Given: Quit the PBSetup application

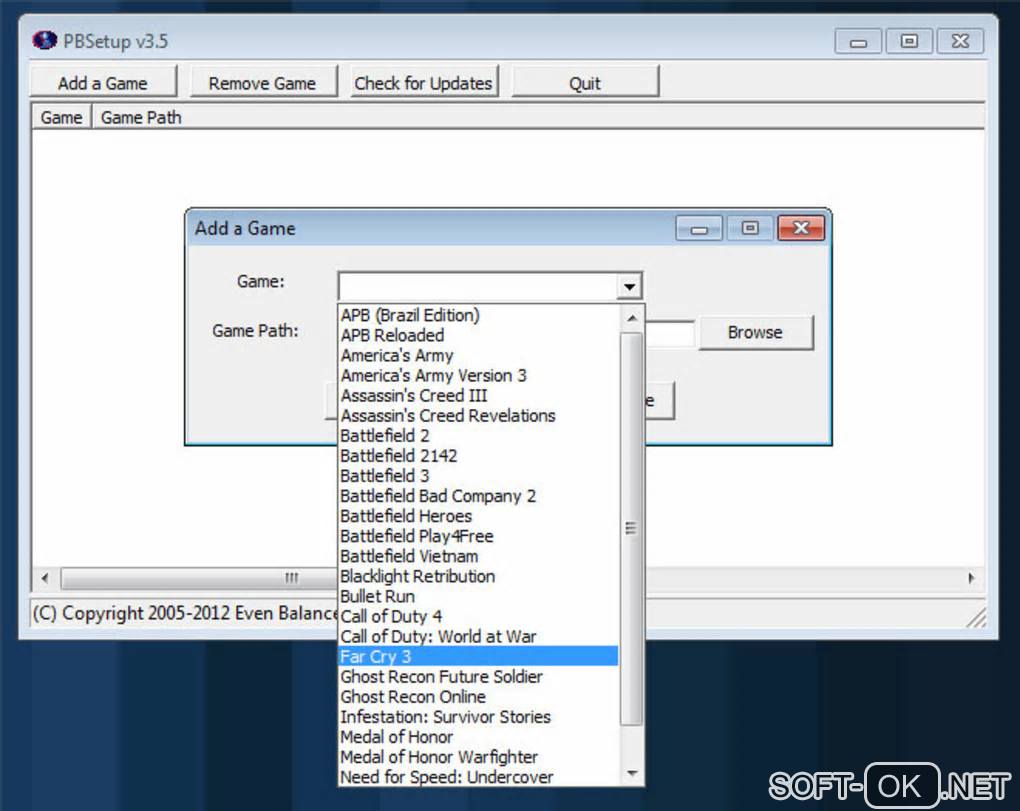Looking at the screenshot, I should 585,82.
